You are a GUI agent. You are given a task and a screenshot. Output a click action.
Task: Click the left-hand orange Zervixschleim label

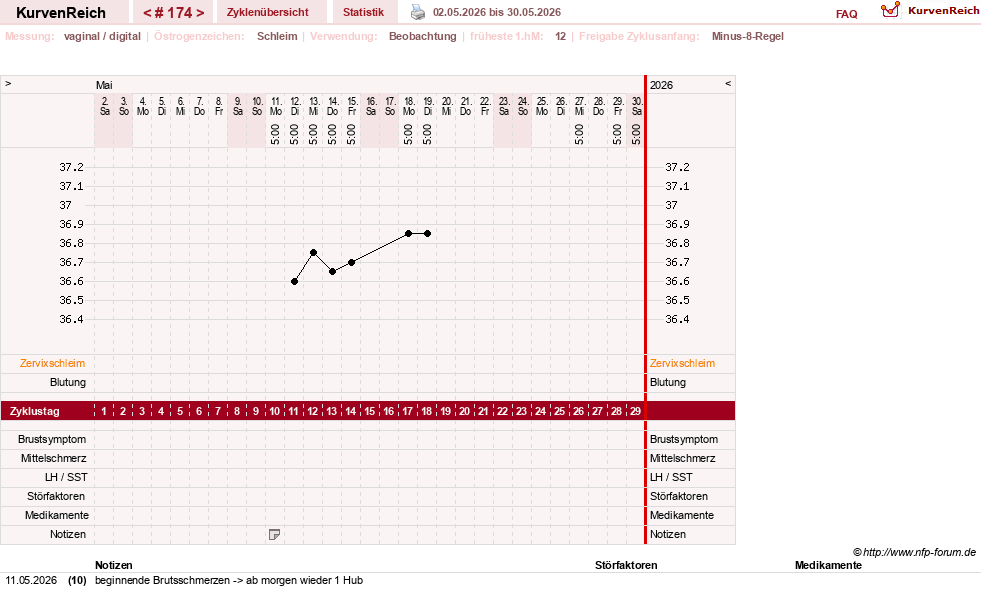[52, 363]
